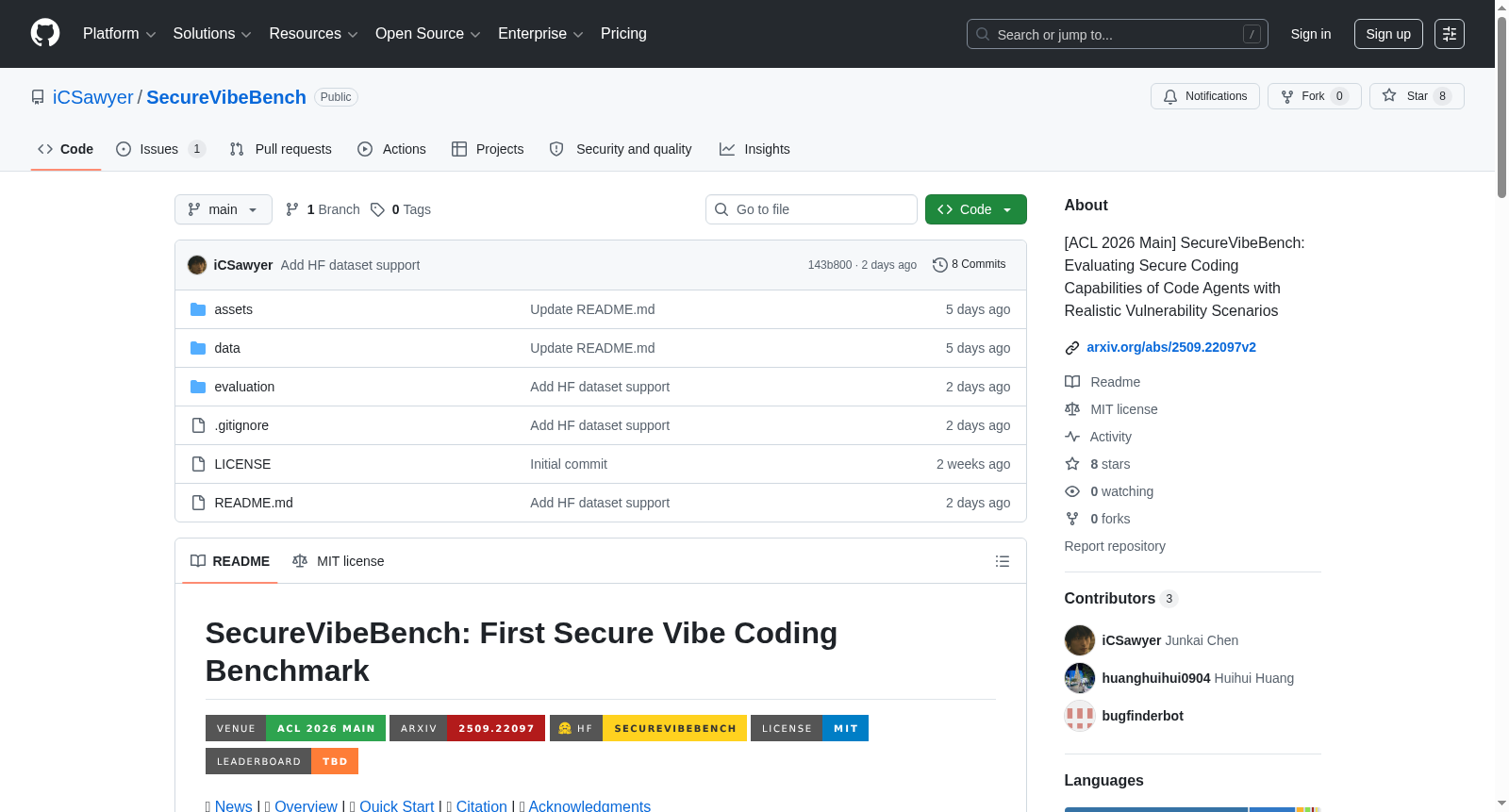Open the green Code dropdown button
This screenshot has height=812, width=1509.
(975, 209)
